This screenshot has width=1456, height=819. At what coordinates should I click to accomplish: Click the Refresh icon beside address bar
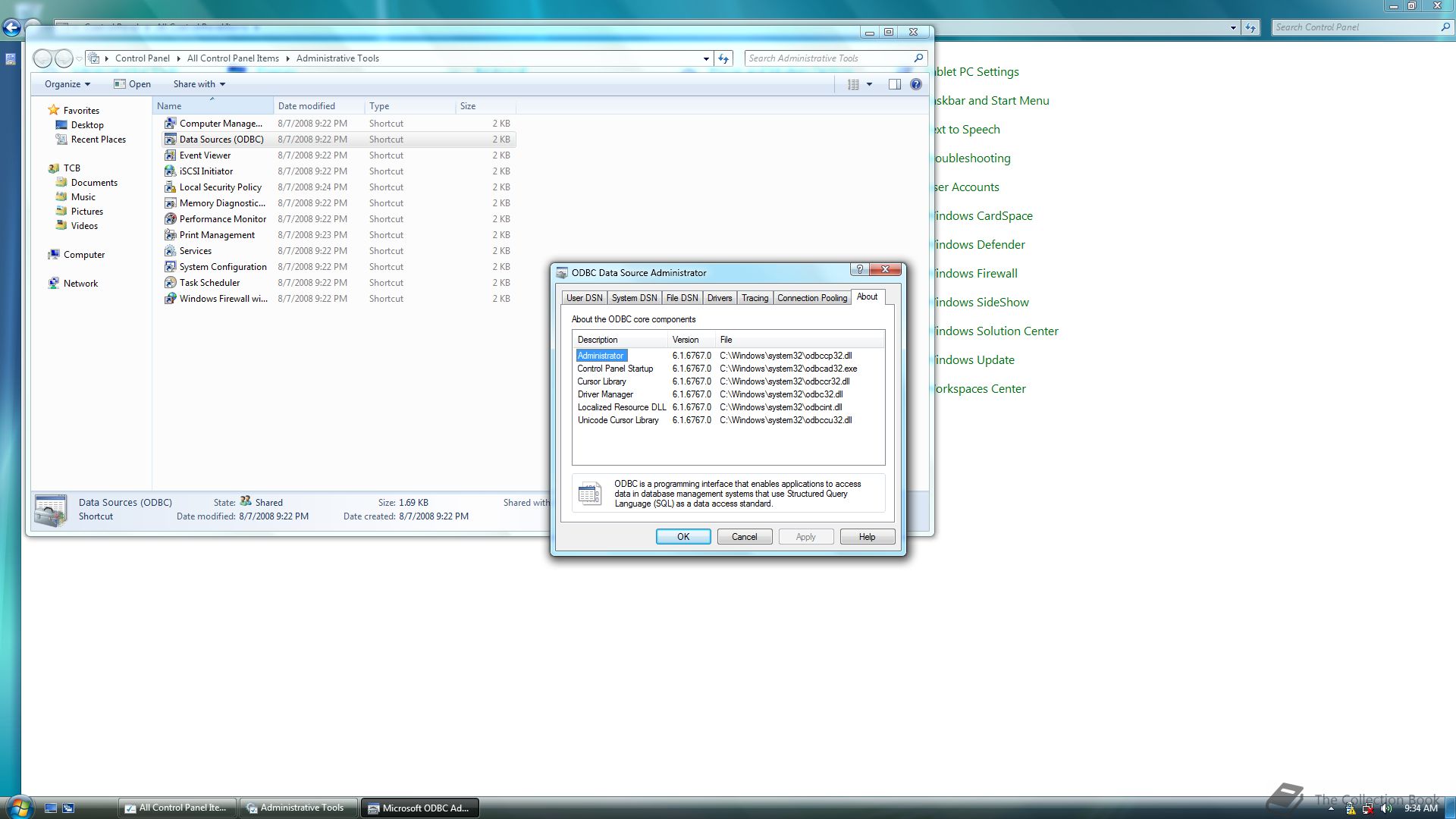[x=723, y=58]
